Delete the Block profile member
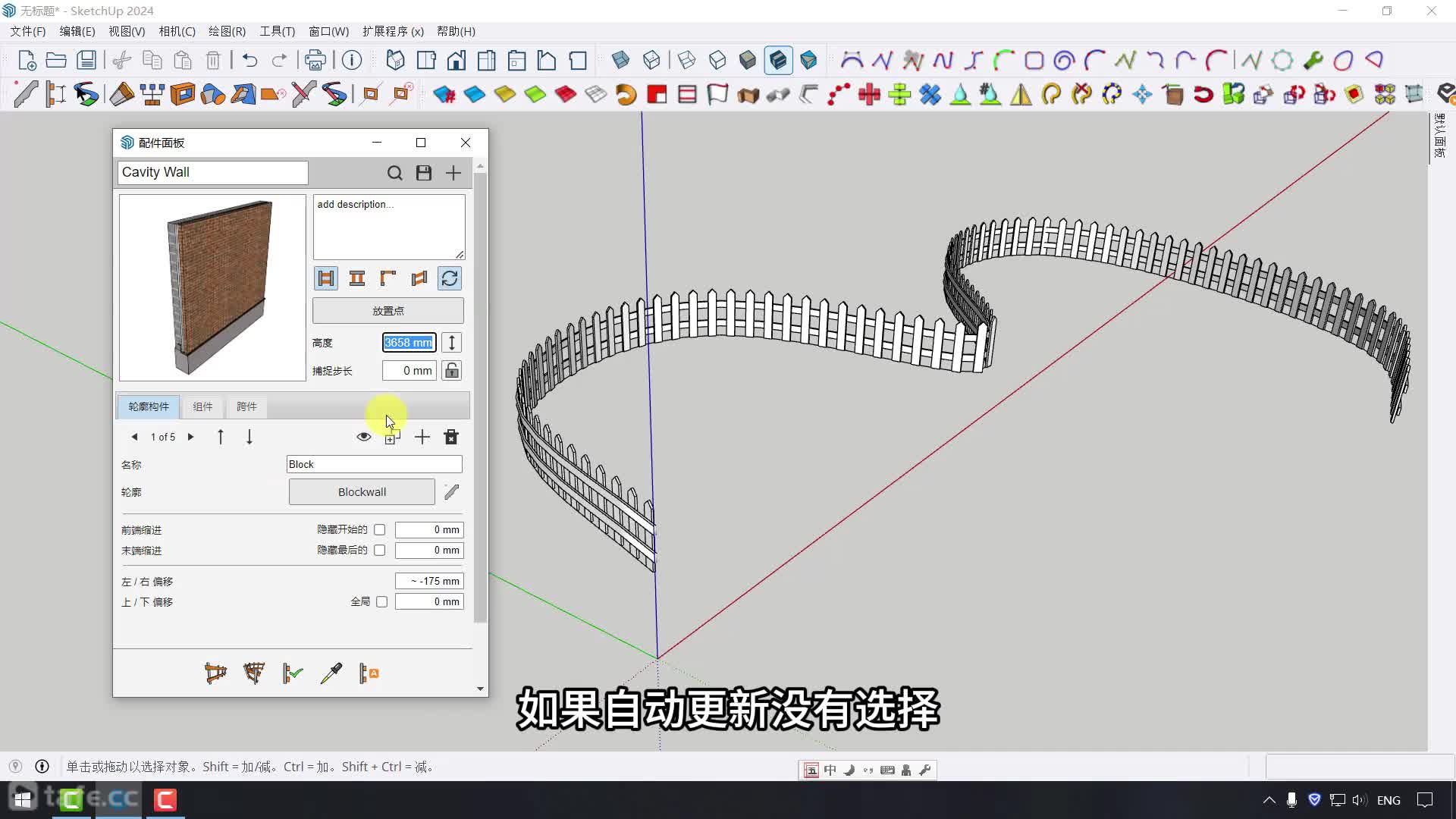Image resolution: width=1456 pixels, height=819 pixels. (x=451, y=437)
